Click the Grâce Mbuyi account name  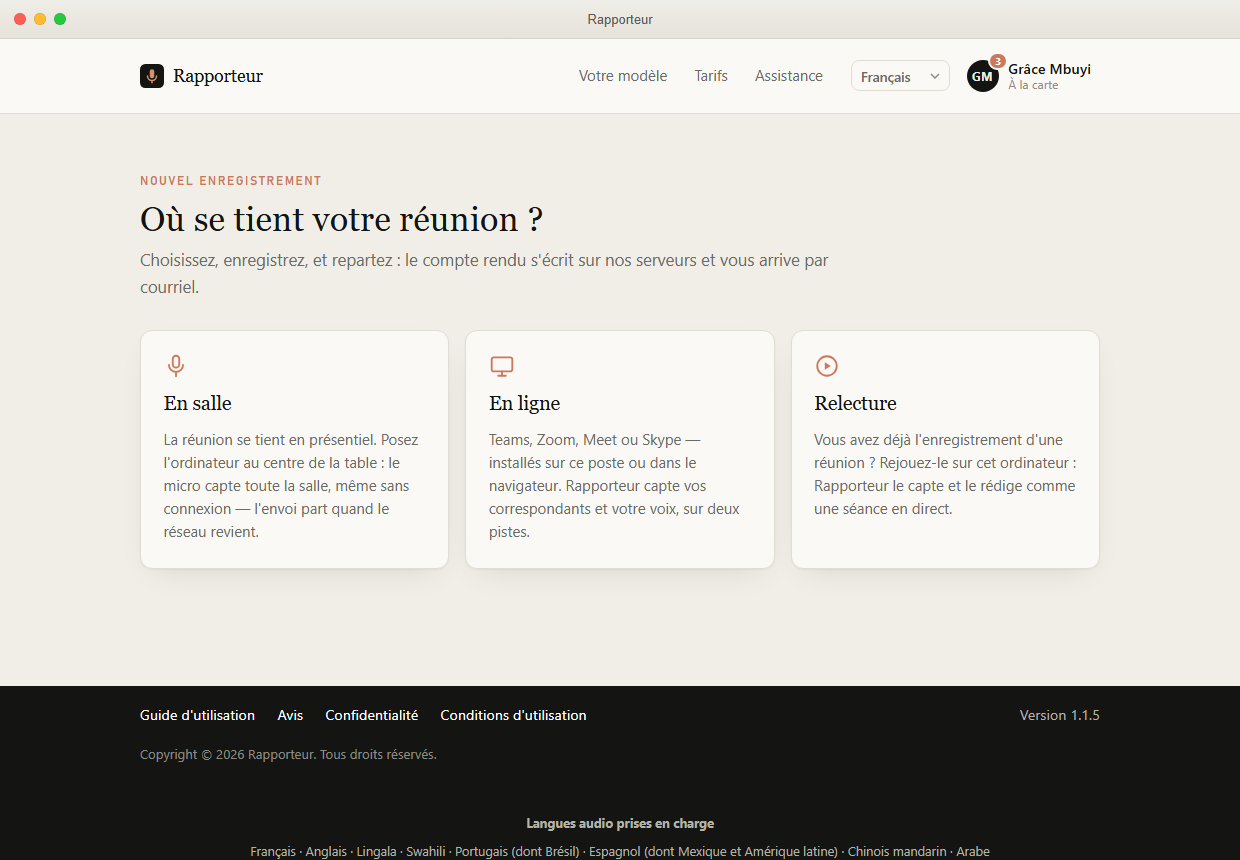(x=1049, y=69)
